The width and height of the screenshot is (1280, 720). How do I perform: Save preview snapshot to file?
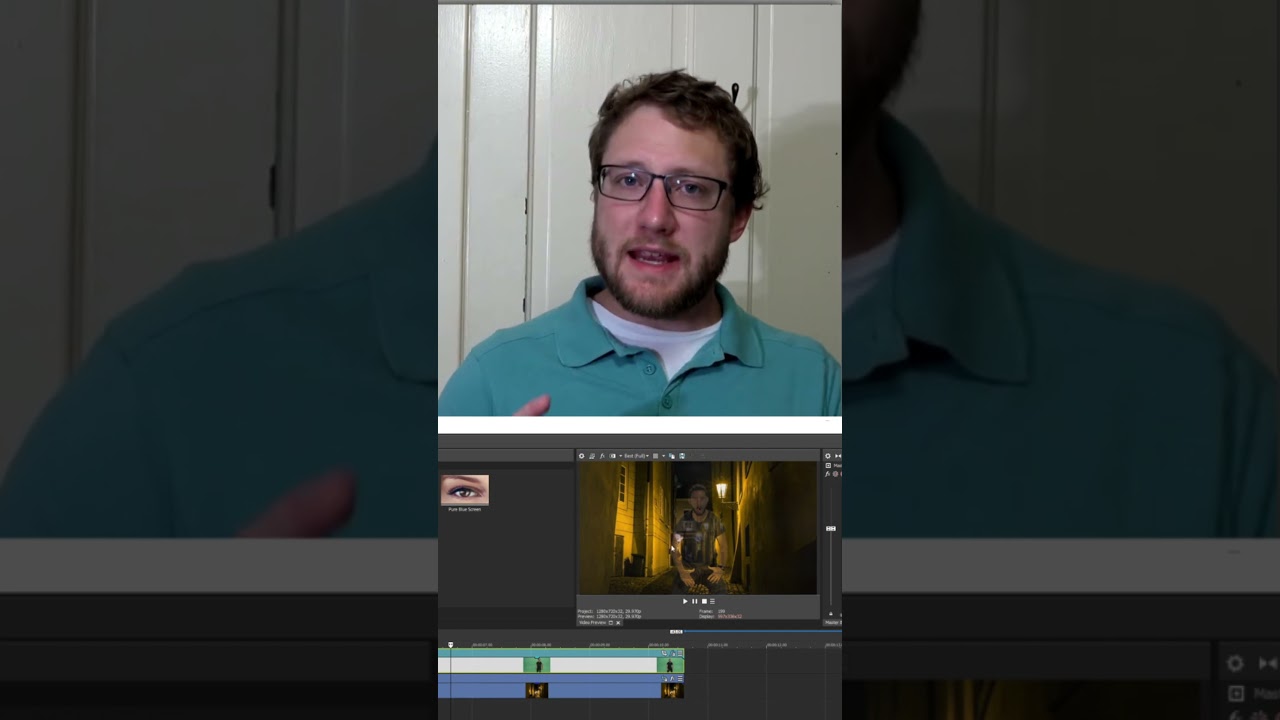click(x=682, y=456)
